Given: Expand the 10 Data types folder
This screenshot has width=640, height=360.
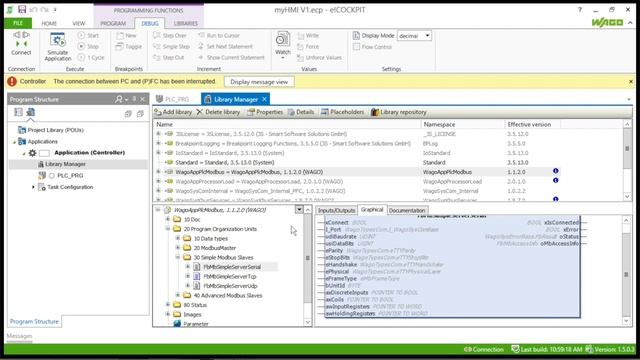Looking at the screenshot, I should (x=178, y=238).
